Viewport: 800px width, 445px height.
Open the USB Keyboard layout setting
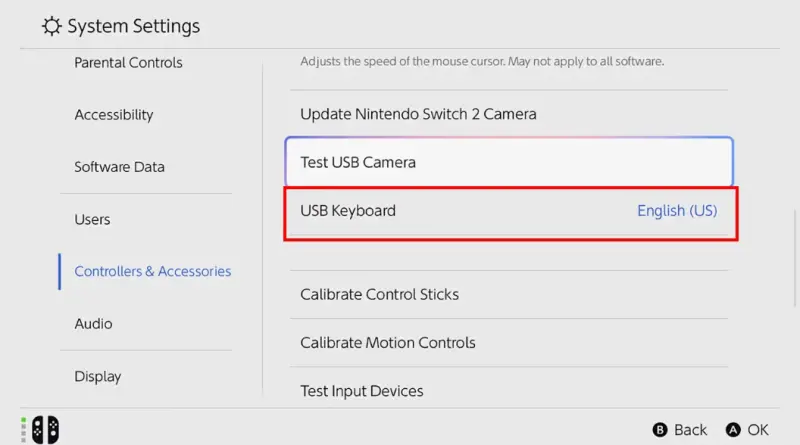pyautogui.click(x=509, y=211)
